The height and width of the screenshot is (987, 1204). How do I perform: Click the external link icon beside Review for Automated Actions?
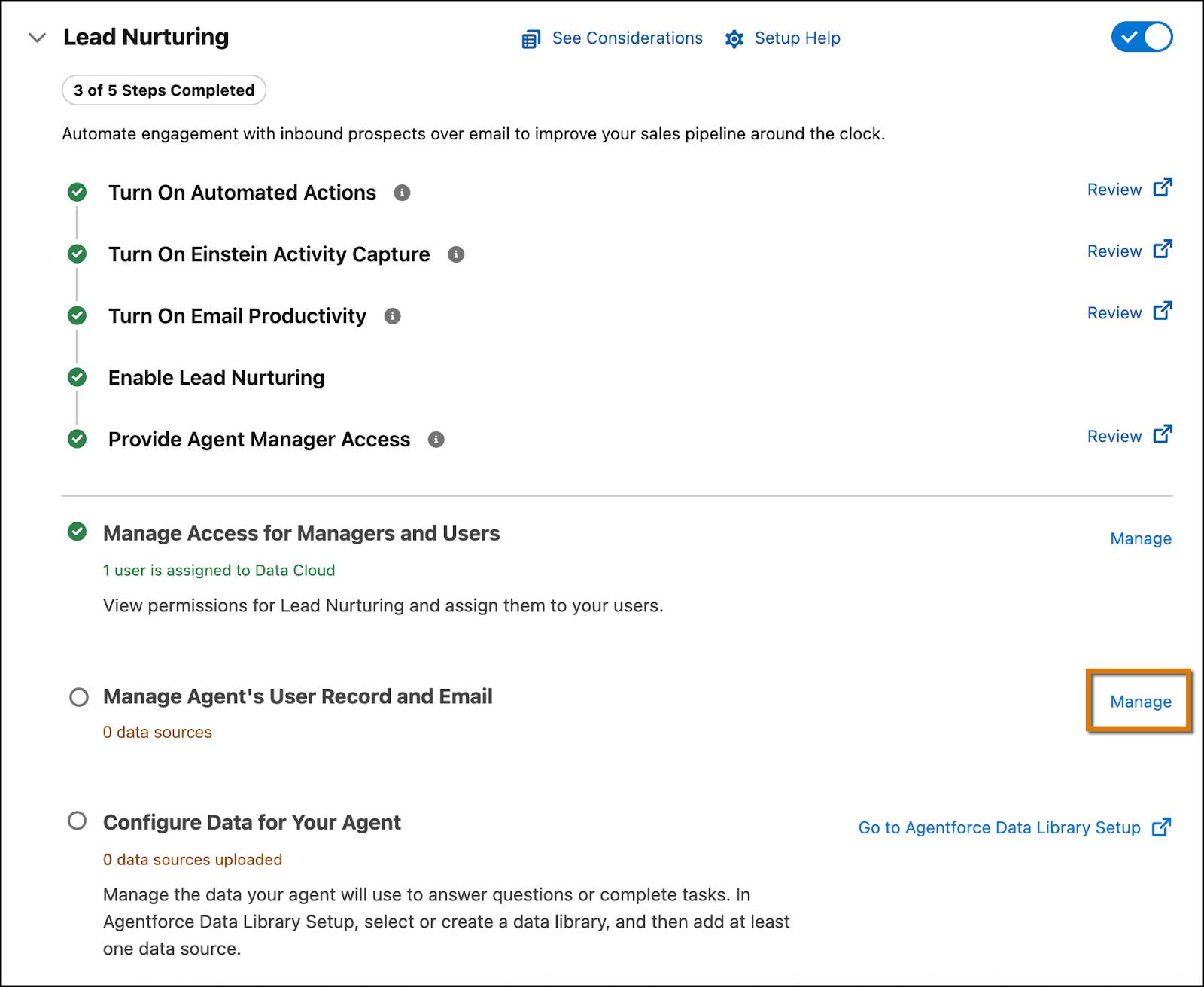click(1163, 187)
